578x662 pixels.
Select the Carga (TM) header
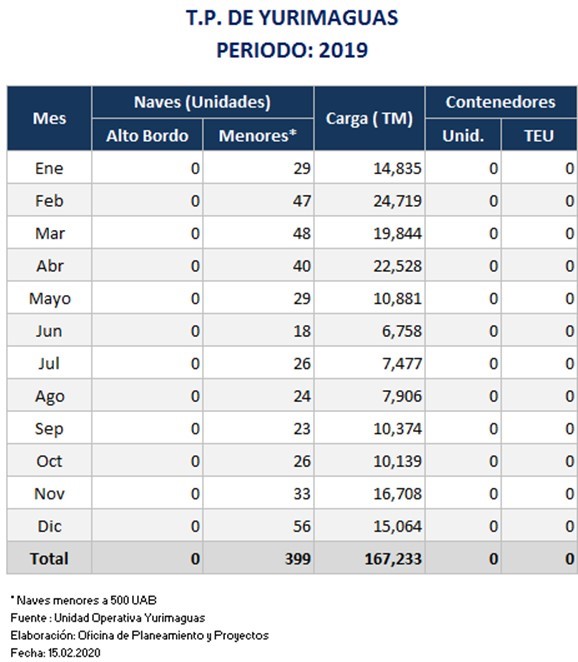369,118
